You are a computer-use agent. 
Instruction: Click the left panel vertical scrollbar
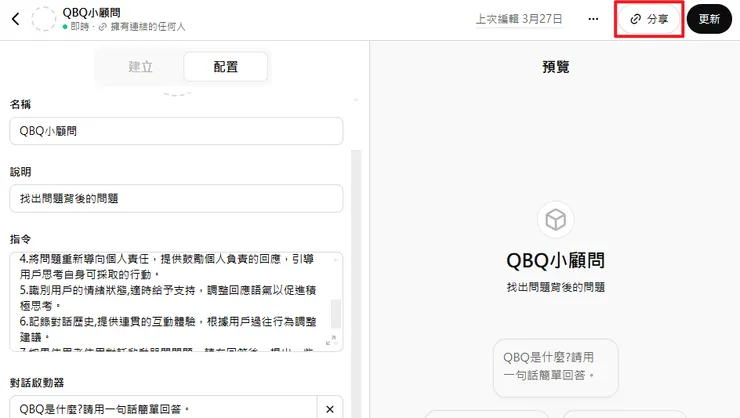pyautogui.click(x=356, y=283)
